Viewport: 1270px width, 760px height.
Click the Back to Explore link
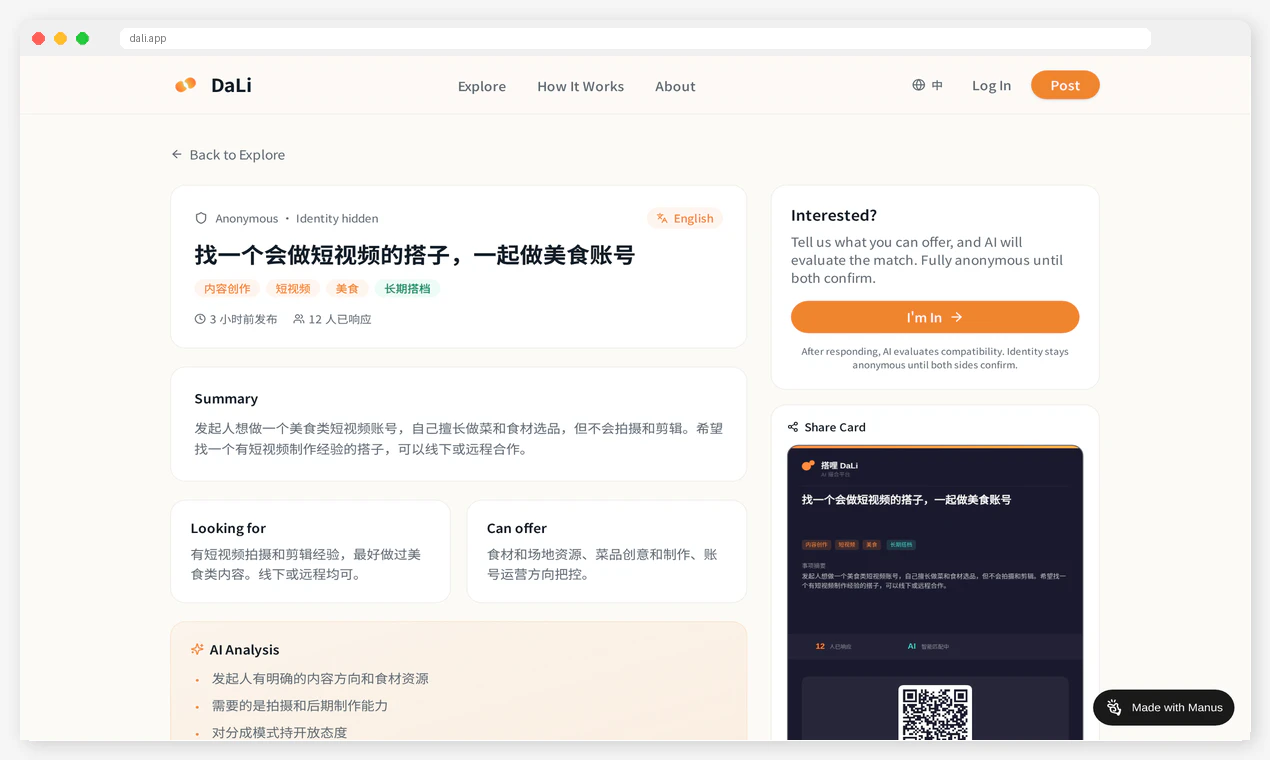pyautogui.click(x=228, y=155)
